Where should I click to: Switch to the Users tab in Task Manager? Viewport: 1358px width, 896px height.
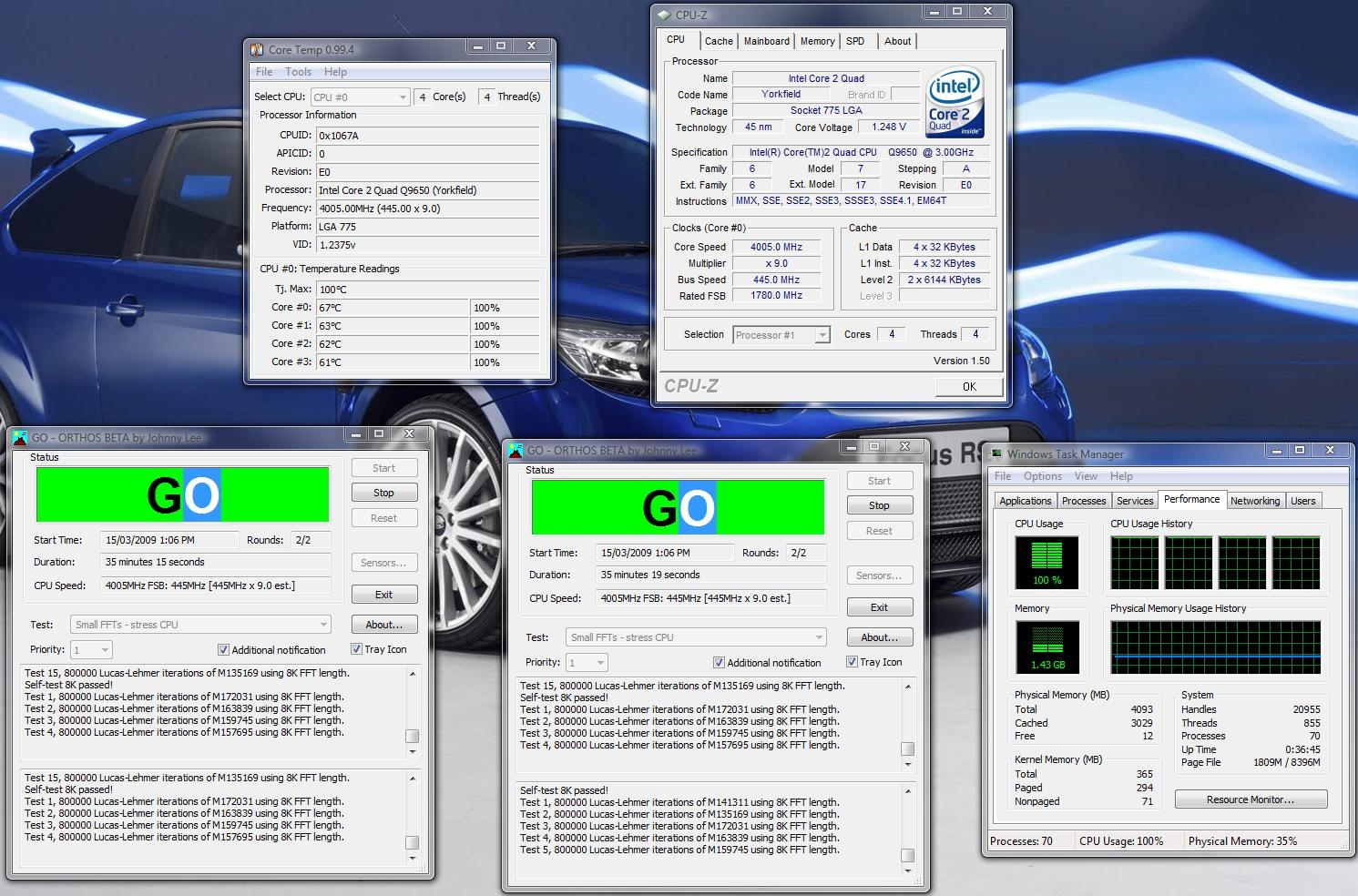point(1303,501)
